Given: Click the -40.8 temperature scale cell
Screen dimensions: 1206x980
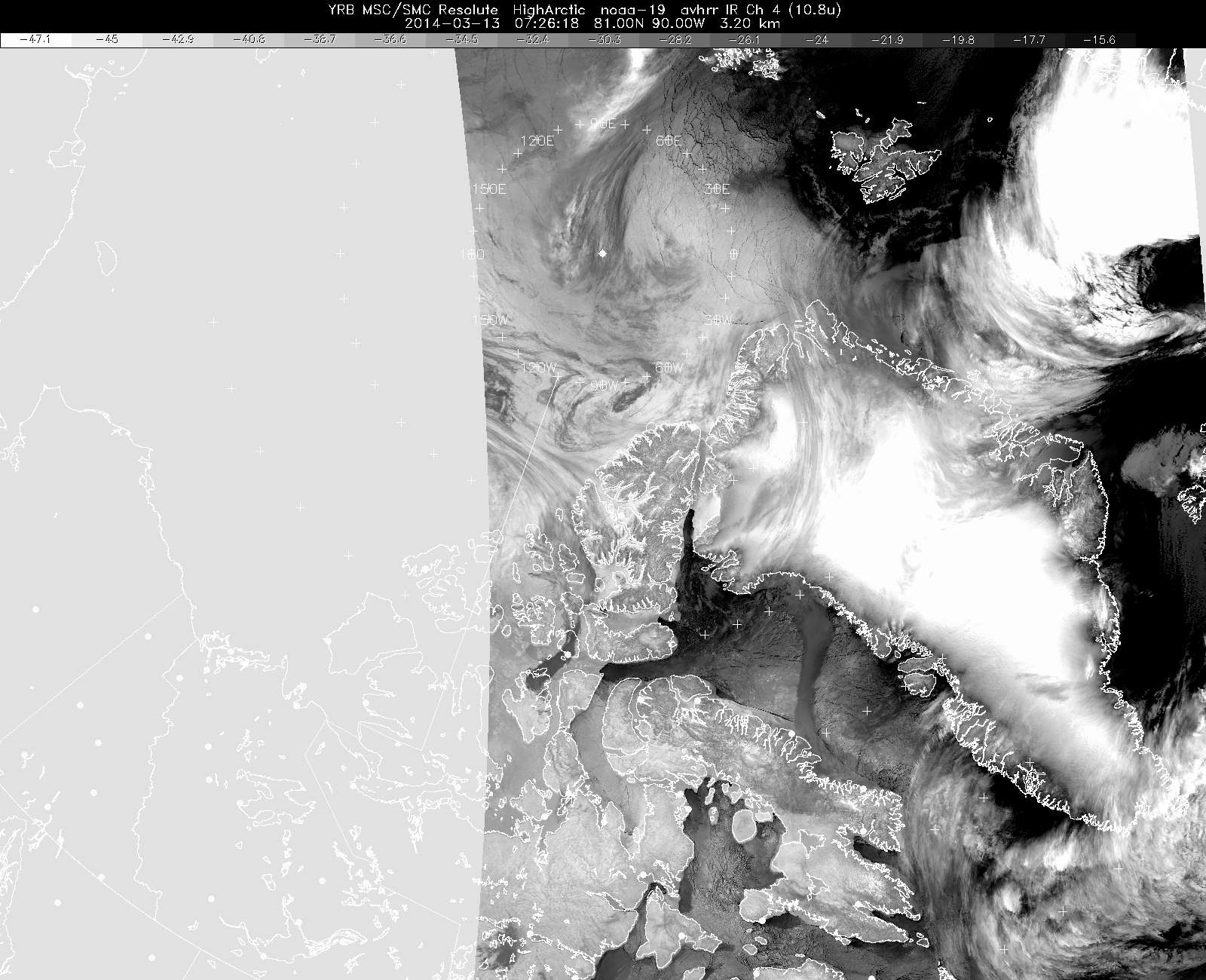Looking at the screenshot, I should [249, 40].
